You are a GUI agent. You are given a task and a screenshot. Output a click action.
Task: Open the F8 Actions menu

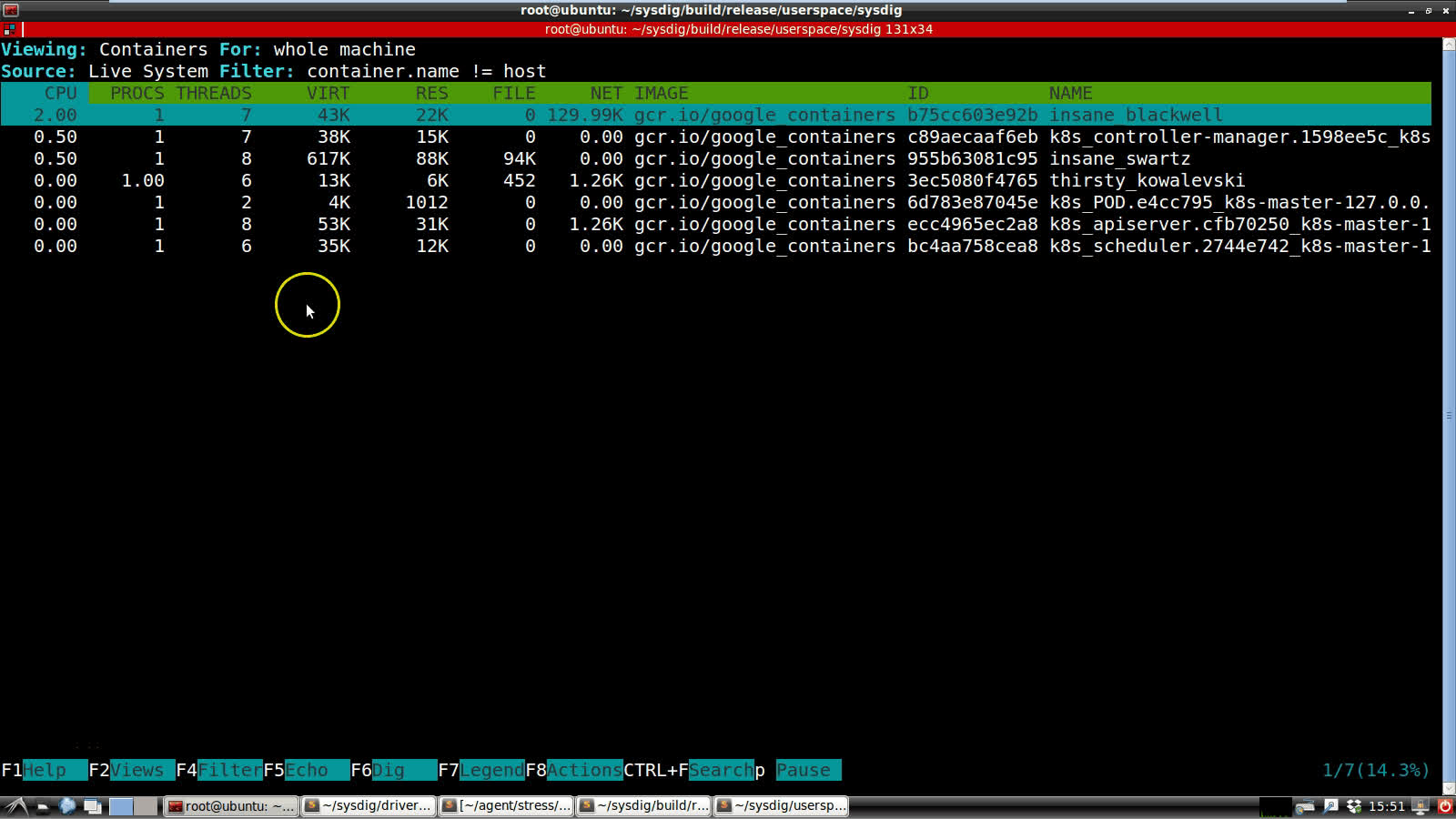click(574, 771)
